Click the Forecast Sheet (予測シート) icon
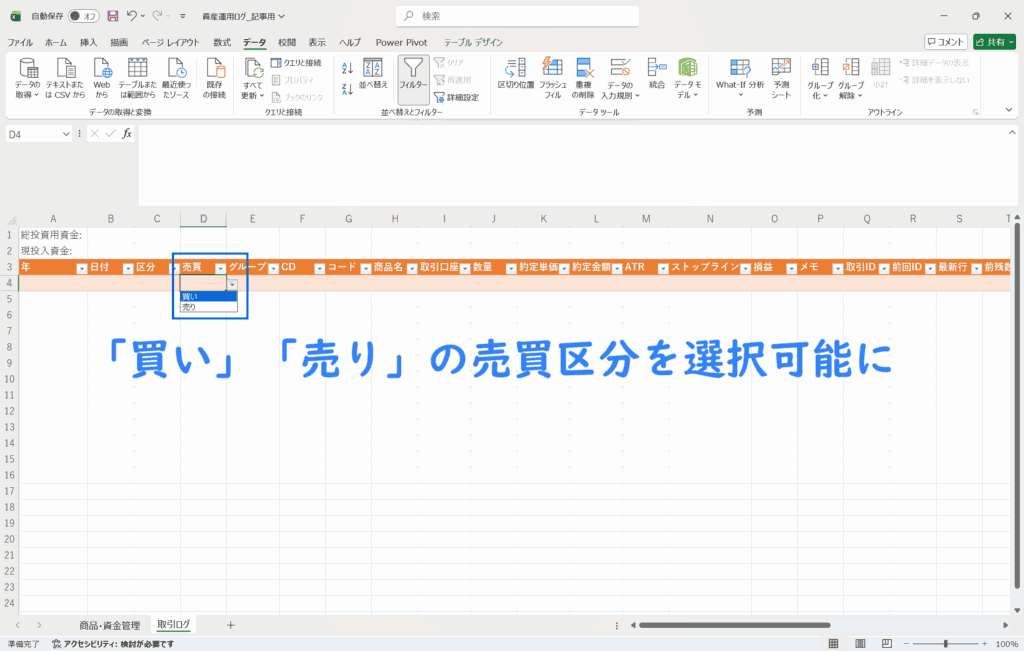The width and height of the screenshot is (1024, 651). tap(781, 74)
